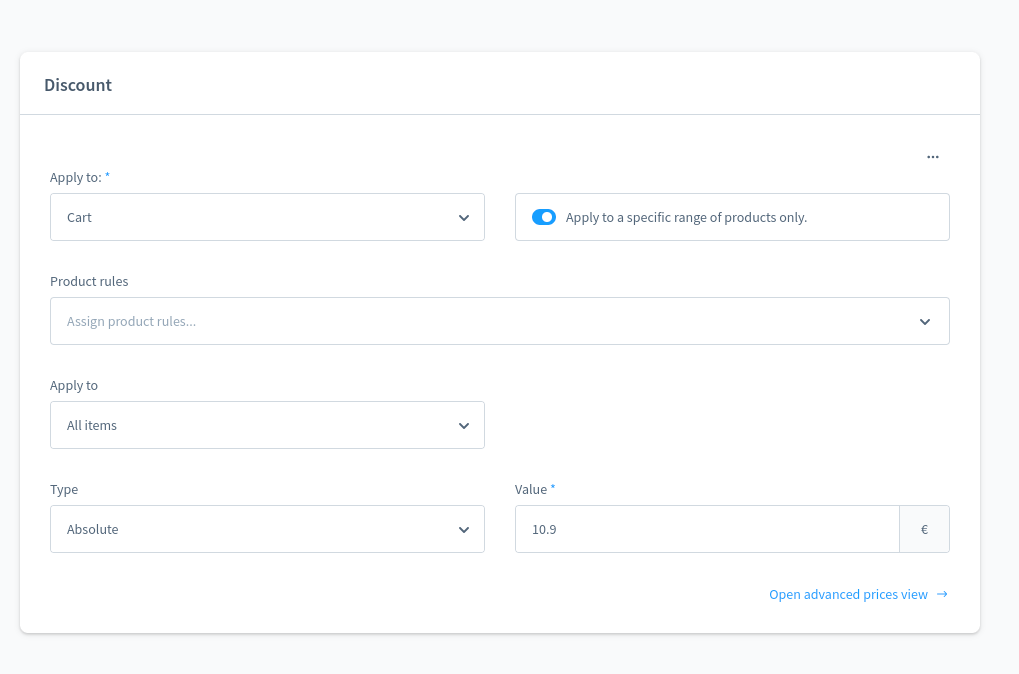
Task: Open the All items dropdown
Action: tap(267, 424)
